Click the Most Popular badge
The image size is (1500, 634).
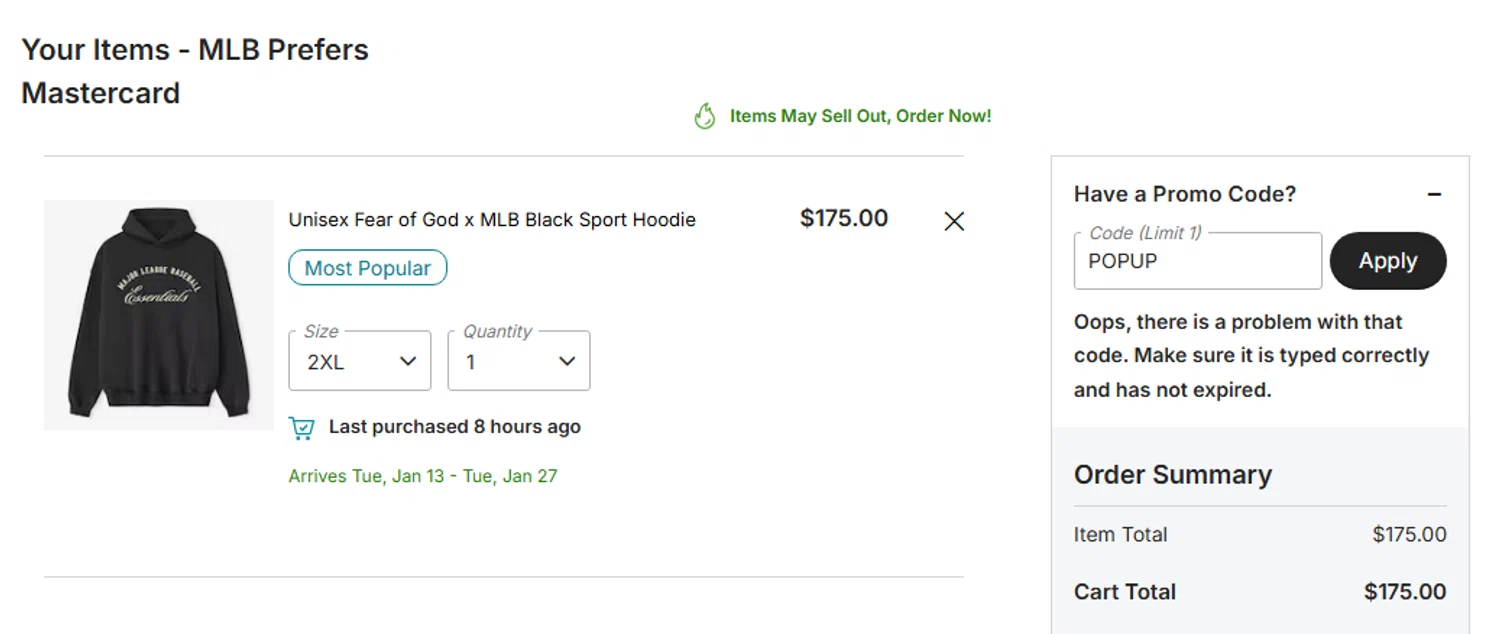pos(367,268)
